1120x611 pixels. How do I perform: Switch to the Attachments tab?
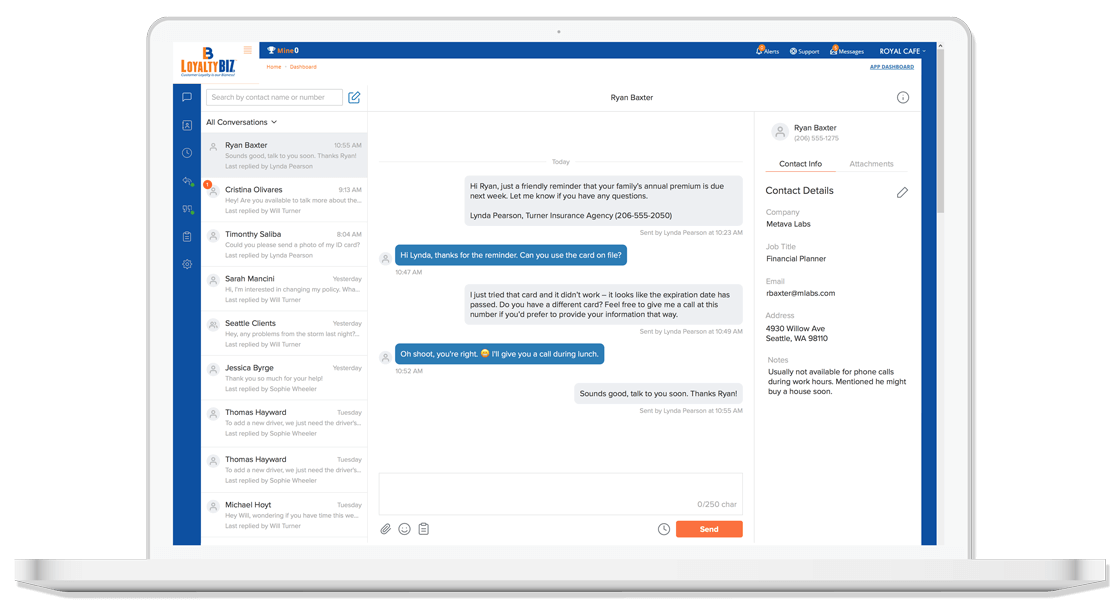coord(871,164)
